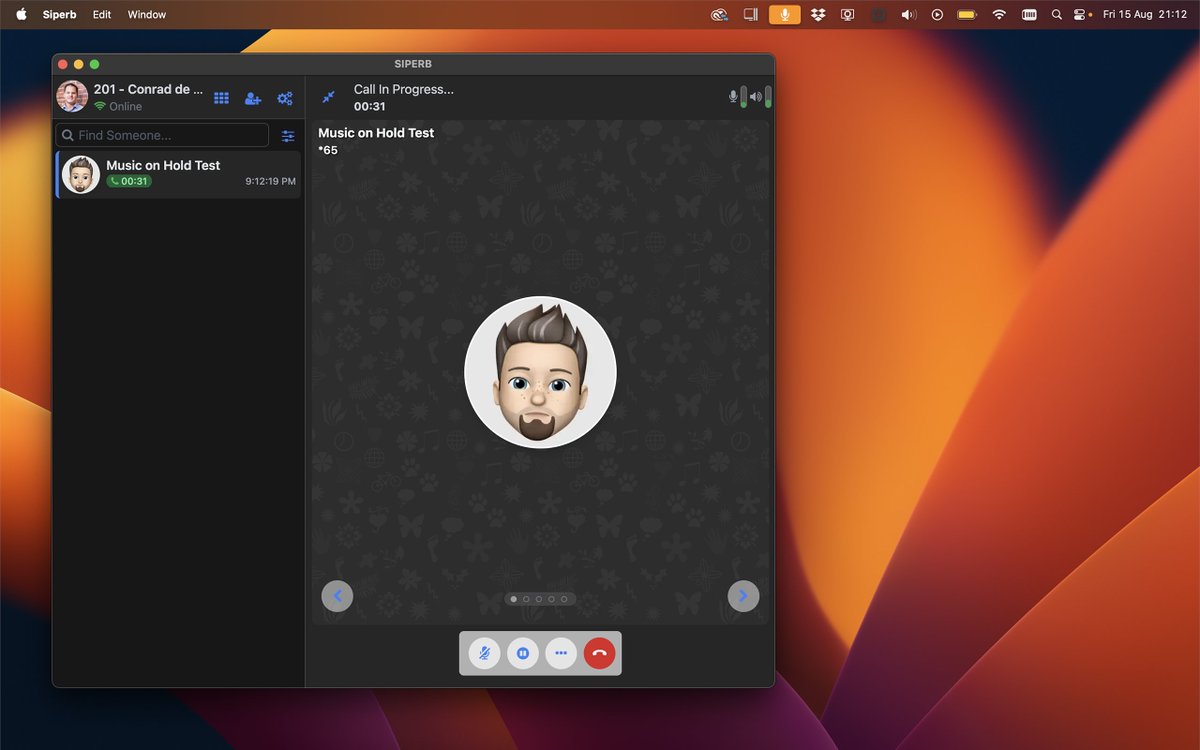
Task: Put the call on hold
Action: point(523,653)
